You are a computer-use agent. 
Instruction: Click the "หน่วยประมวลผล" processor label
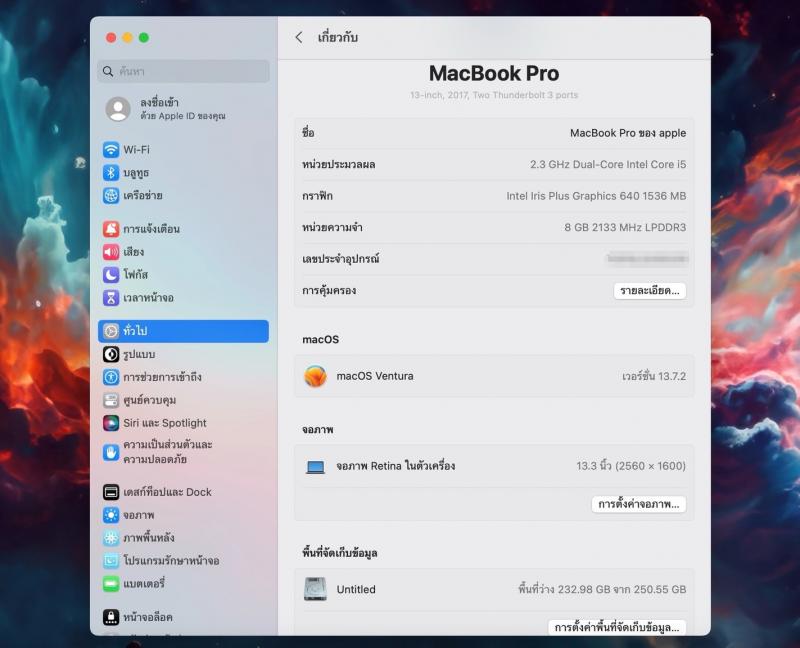click(x=338, y=164)
